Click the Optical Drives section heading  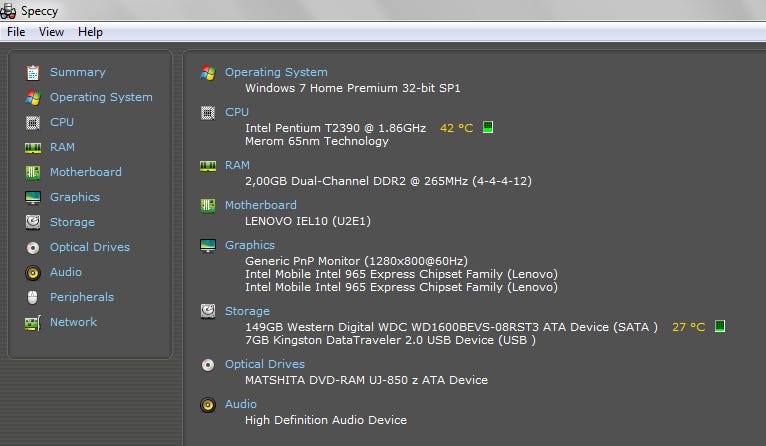point(265,364)
